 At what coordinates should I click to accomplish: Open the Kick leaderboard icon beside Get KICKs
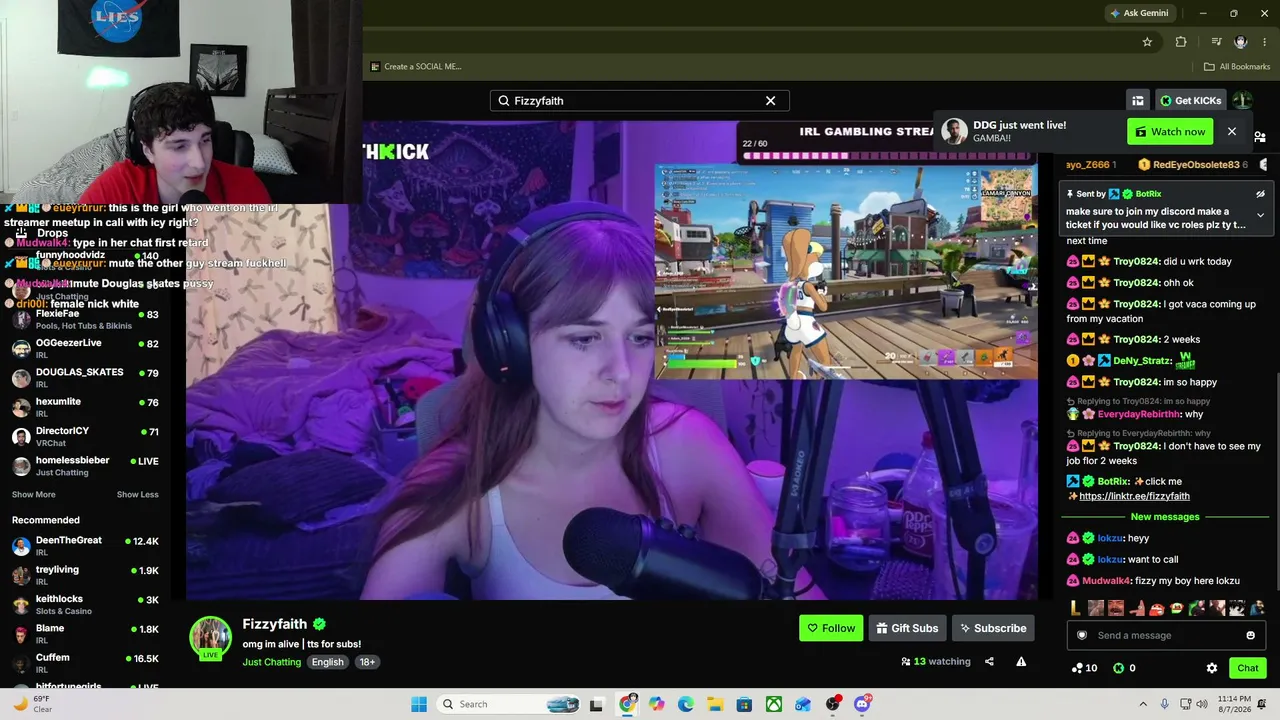click(1138, 101)
